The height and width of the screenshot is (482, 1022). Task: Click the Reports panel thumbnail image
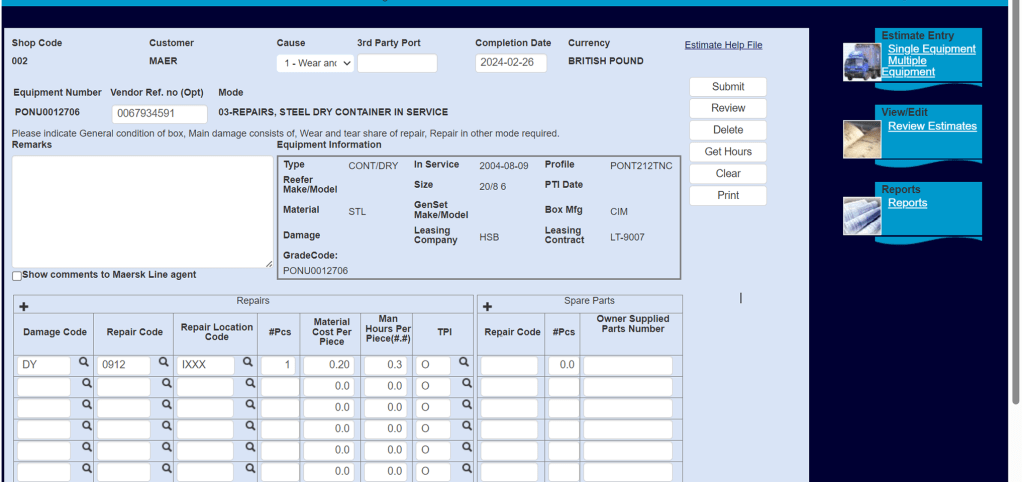(x=860, y=214)
